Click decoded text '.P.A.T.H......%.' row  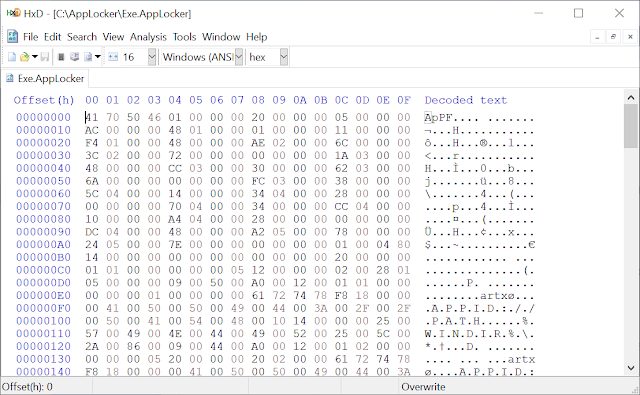(480, 322)
